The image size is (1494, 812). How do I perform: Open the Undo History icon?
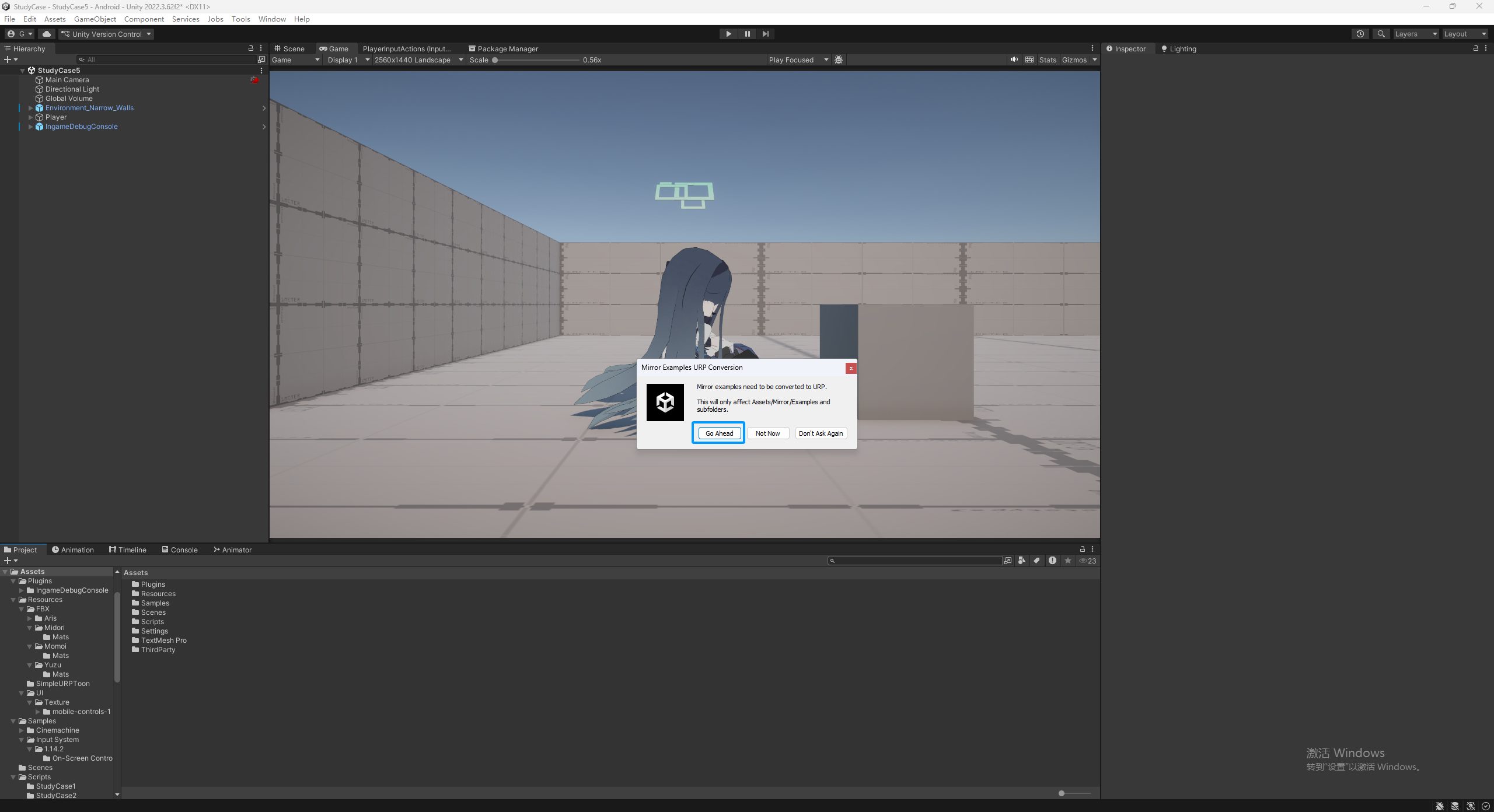tap(1360, 34)
